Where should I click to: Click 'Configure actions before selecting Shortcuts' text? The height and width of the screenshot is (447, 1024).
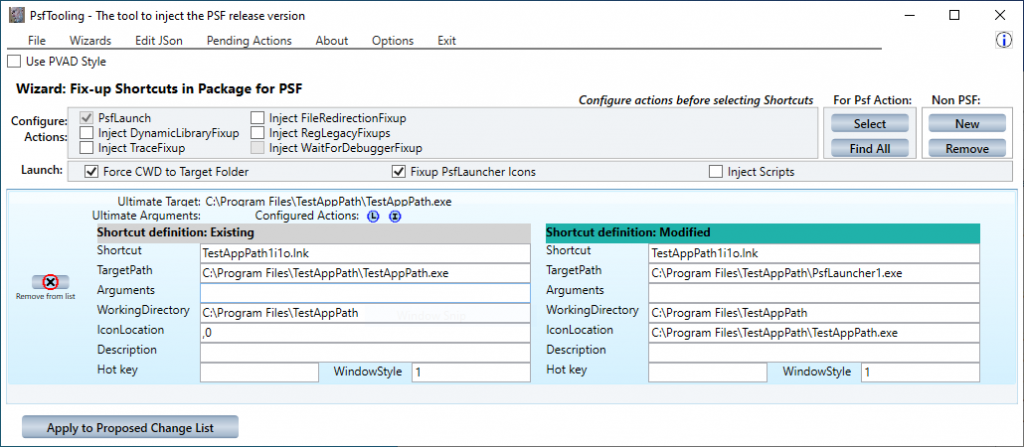pos(696,100)
